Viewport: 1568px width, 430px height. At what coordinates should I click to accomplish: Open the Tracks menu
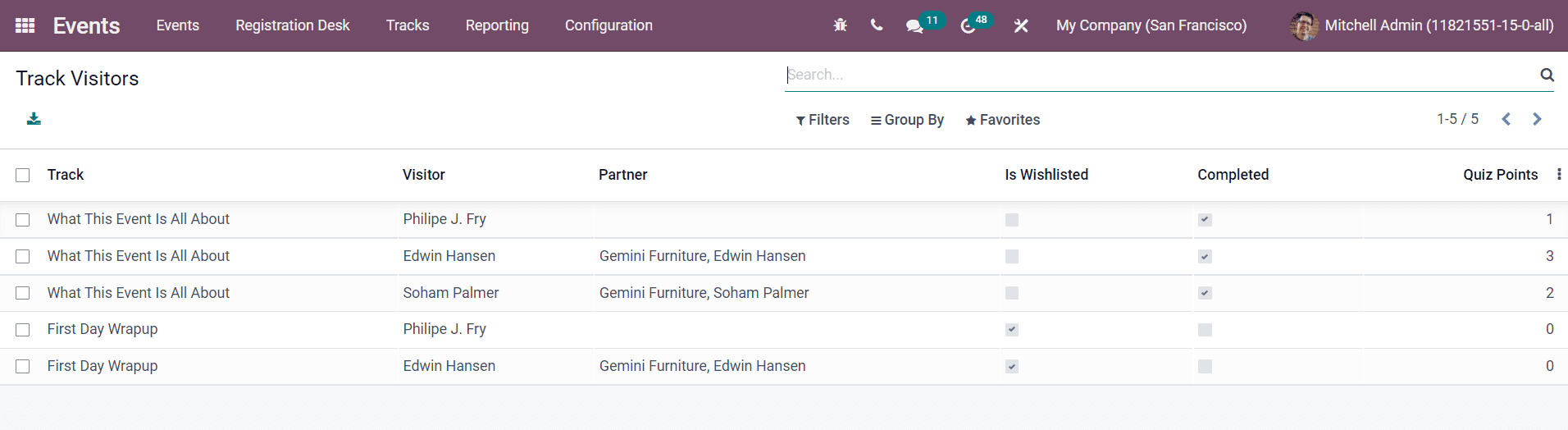pyautogui.click(x=408, y=25)
